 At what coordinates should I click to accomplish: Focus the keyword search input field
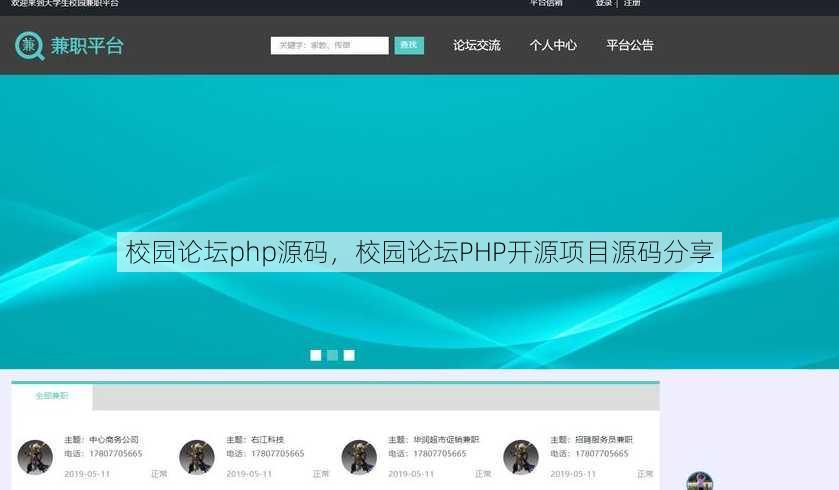tap(330, 45)
